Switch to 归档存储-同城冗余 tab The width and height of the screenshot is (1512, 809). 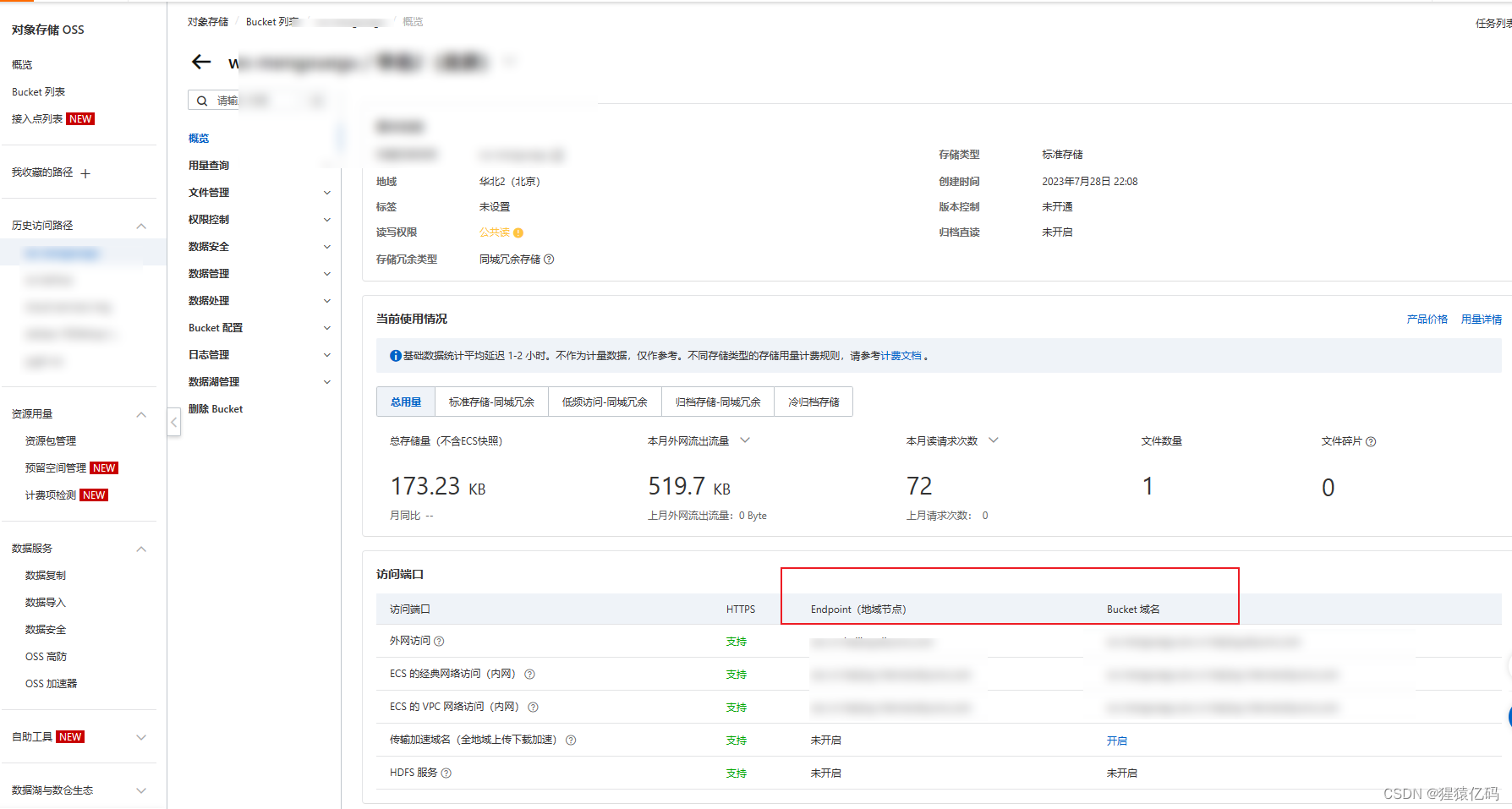[718, 402]
